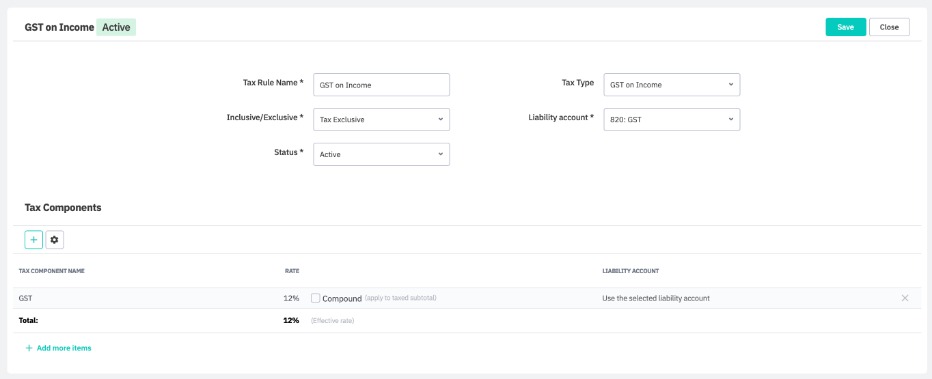Focus the Tax Rule Name input field

[381, 84]
